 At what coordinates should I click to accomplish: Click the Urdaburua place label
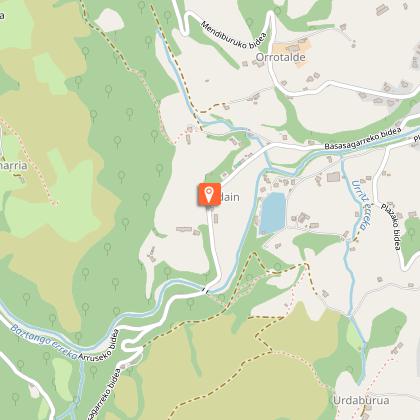coord(361,400)
